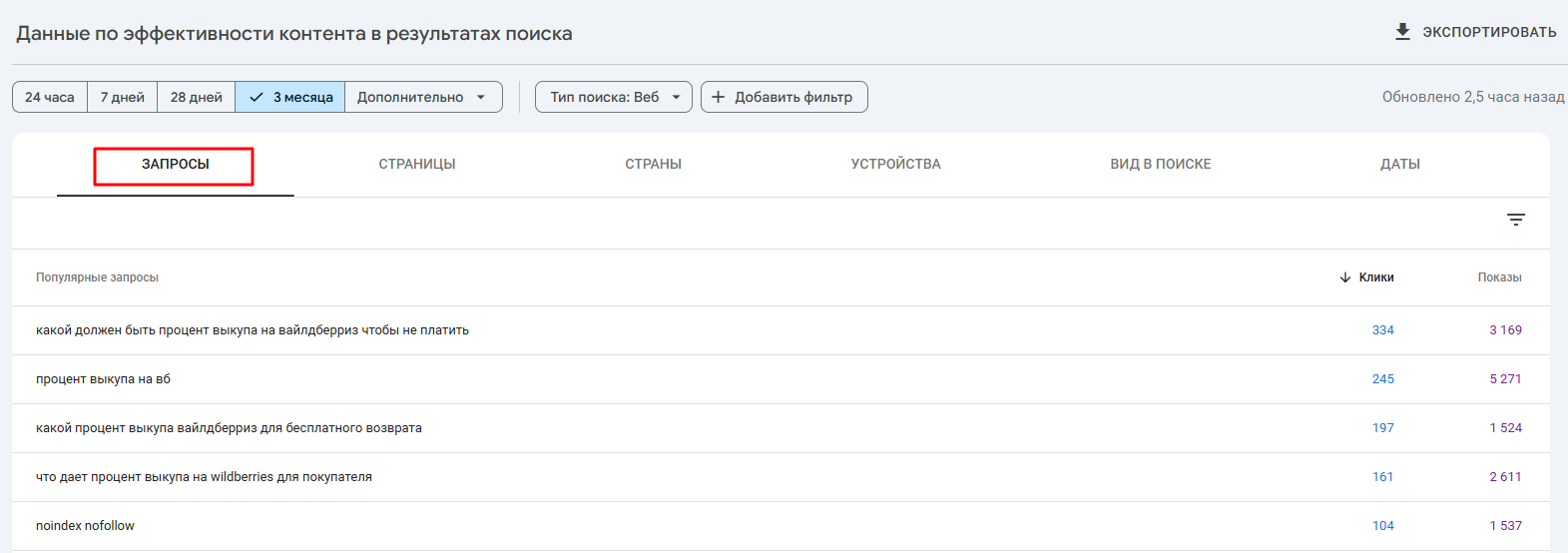Viewport: 1568px width, 553px height.
Task: Open the Тип поиска: Веб dropdown
Action: pyautogui.click(x=614, y=97)
